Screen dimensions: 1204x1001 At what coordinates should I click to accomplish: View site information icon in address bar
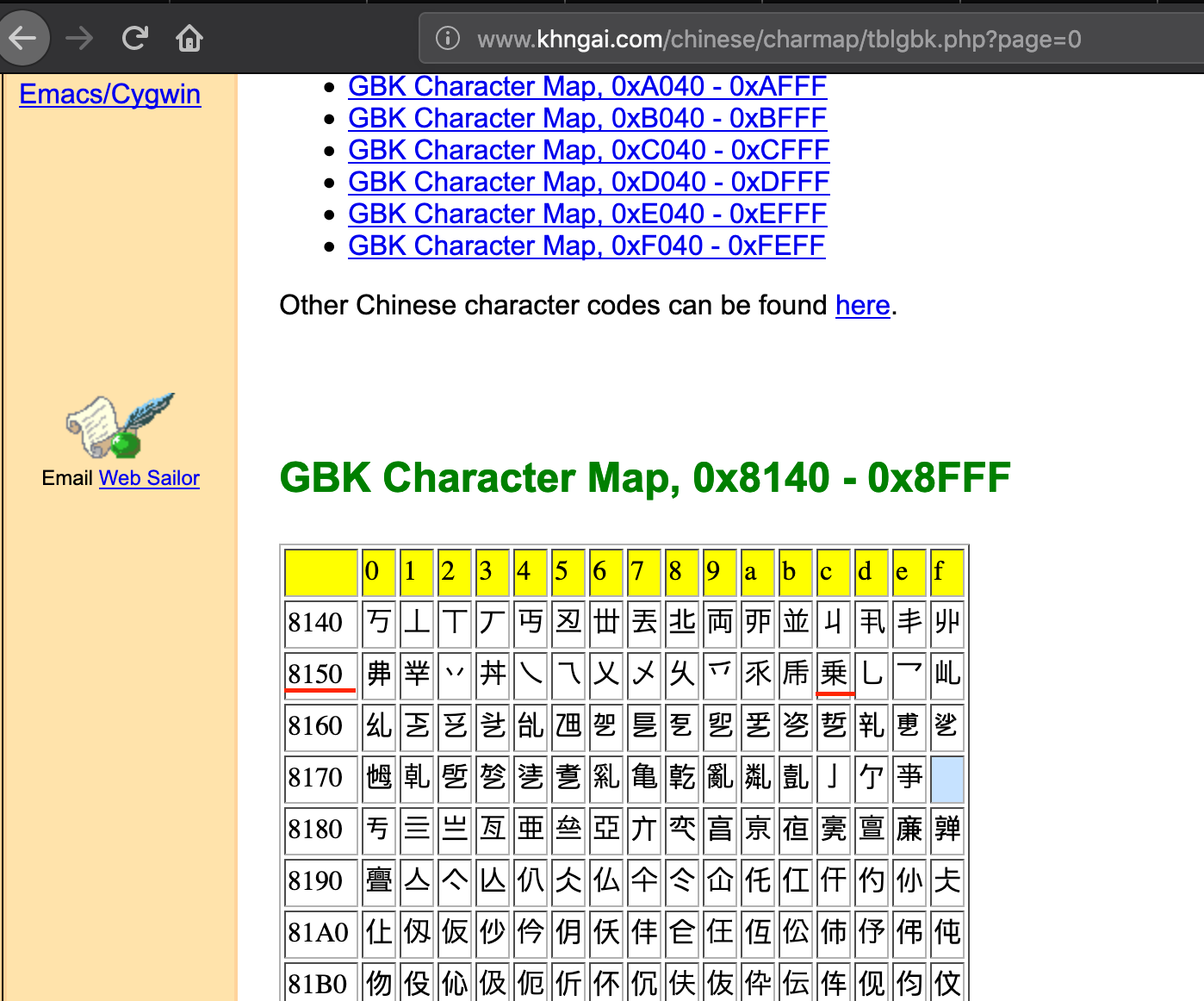tap(448, 38)
